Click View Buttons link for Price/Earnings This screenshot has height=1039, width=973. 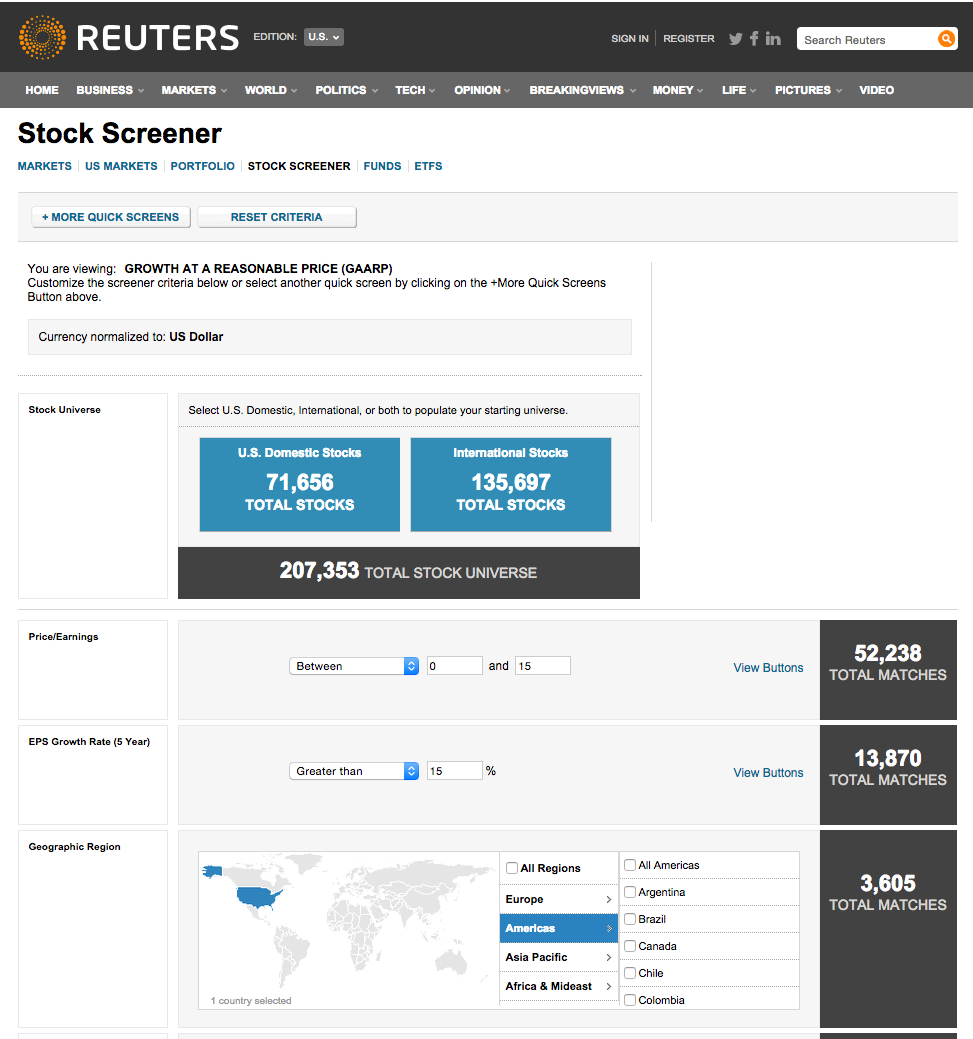click(768, 668)
